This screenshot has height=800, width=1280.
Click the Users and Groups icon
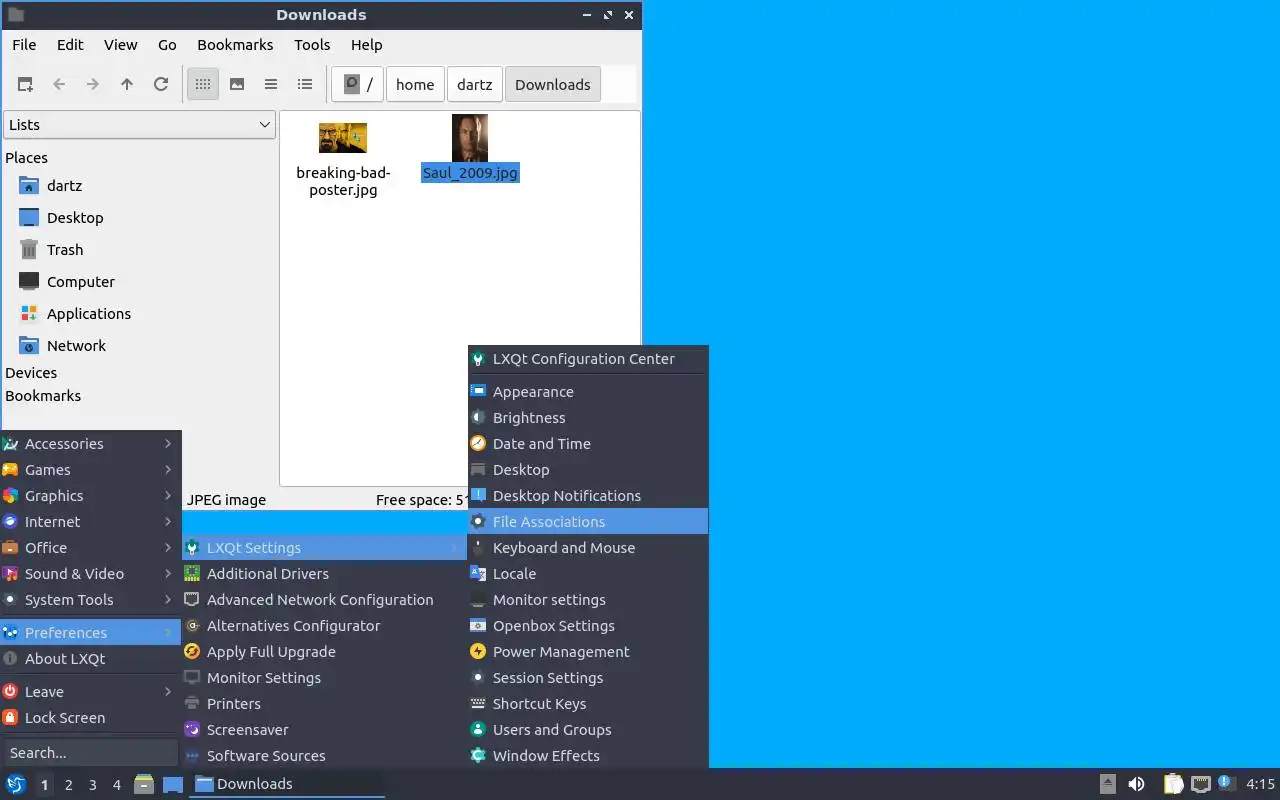(x=478, y=730)
